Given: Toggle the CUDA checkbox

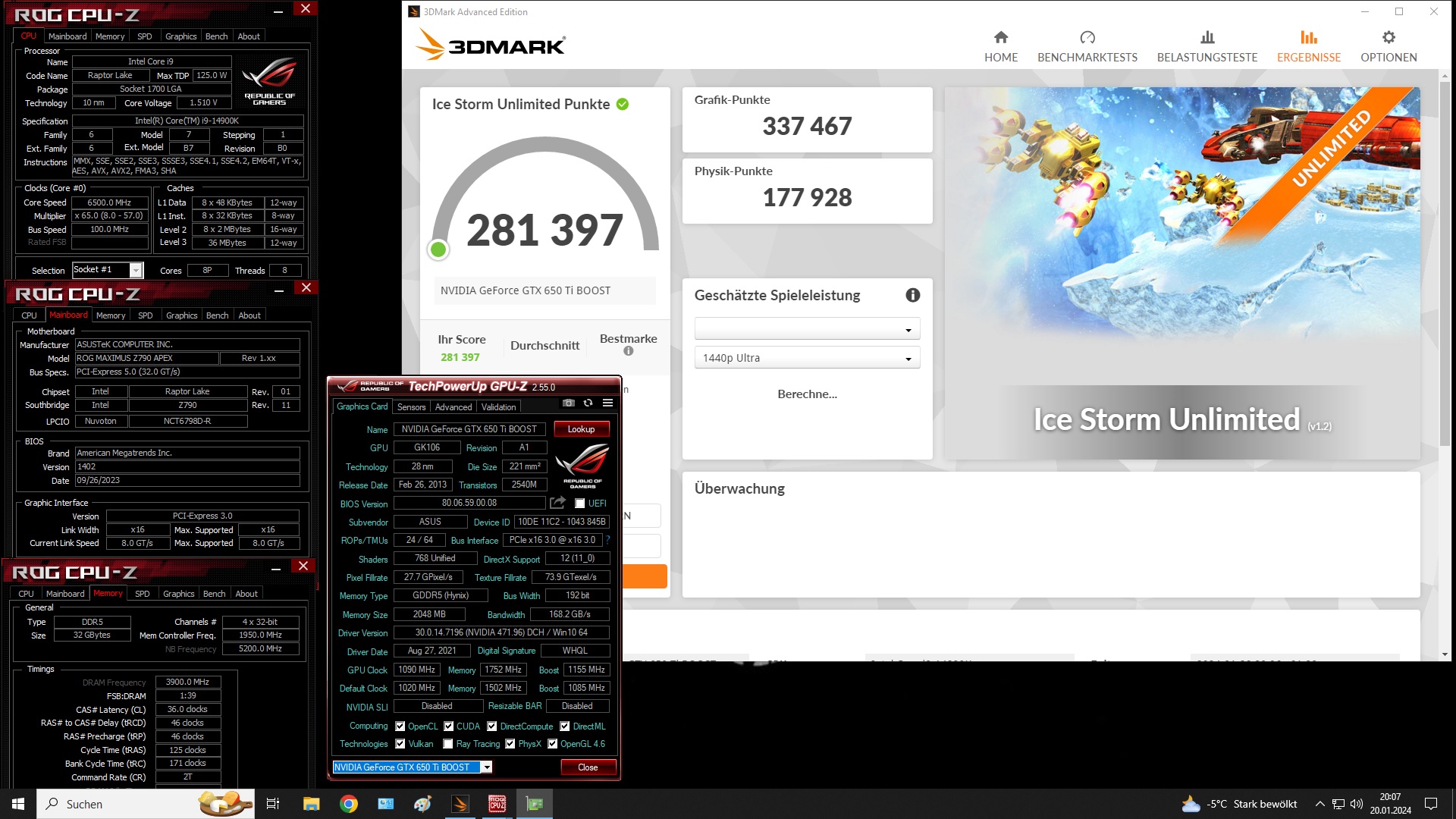Looking at the screenshot, I should click(x=449, y=726).
